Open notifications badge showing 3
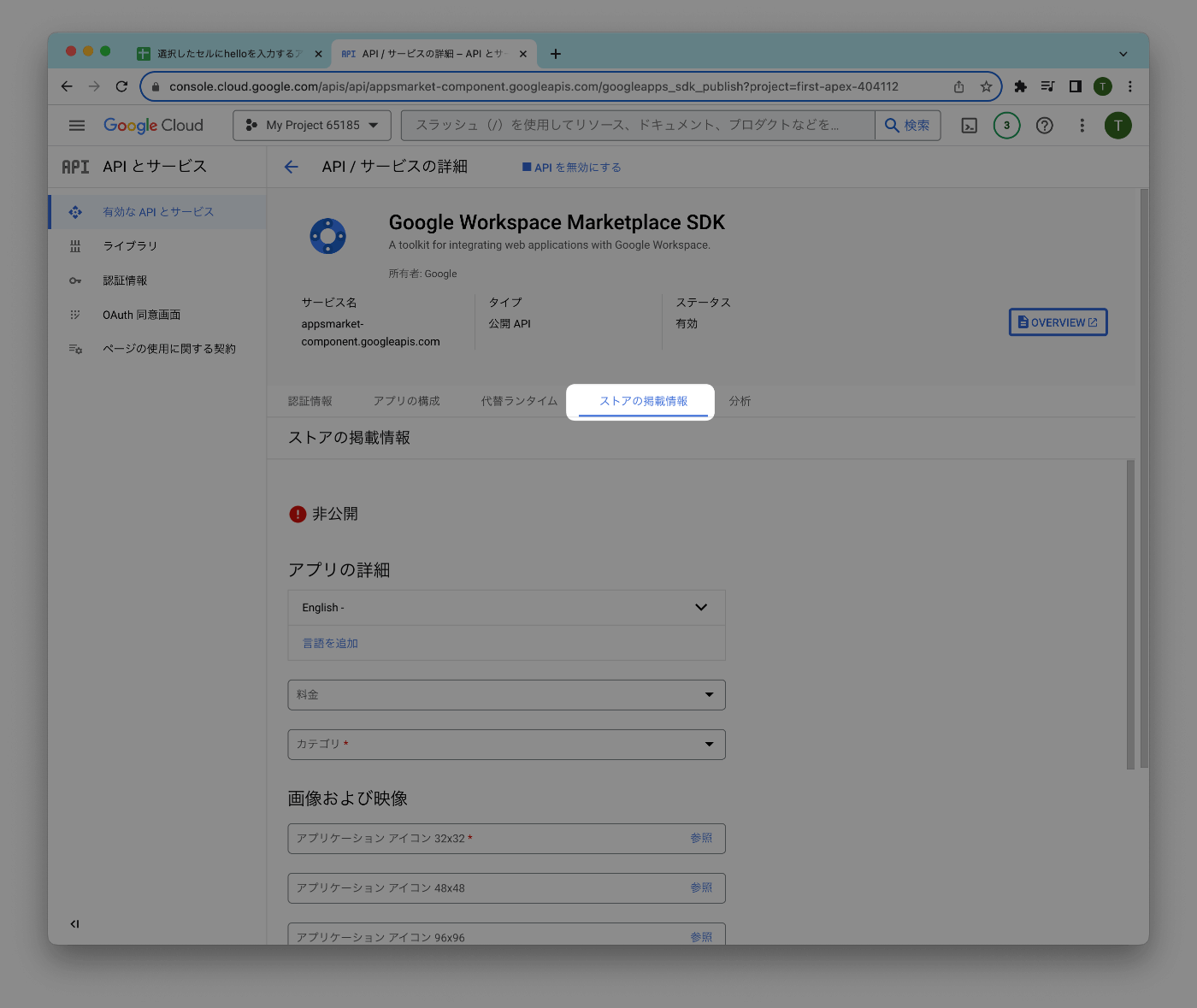 [x=1006, y=126]
